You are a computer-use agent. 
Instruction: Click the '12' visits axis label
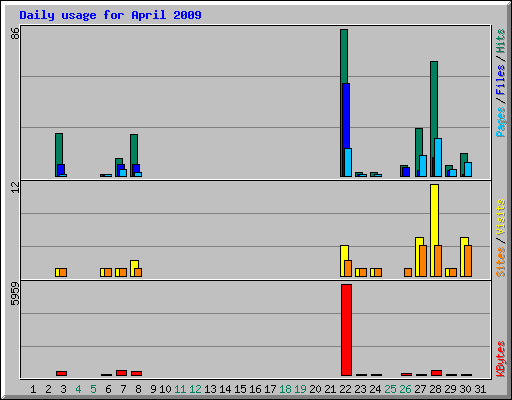click(15, 187)
